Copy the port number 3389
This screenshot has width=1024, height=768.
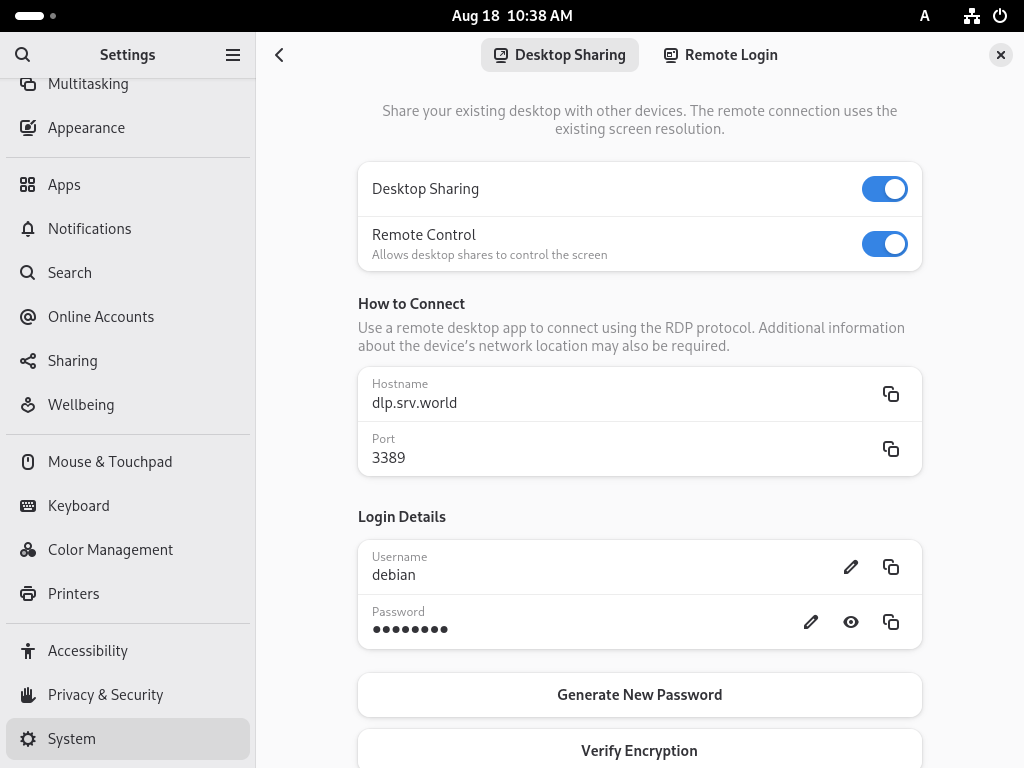[x=890, y=449]
